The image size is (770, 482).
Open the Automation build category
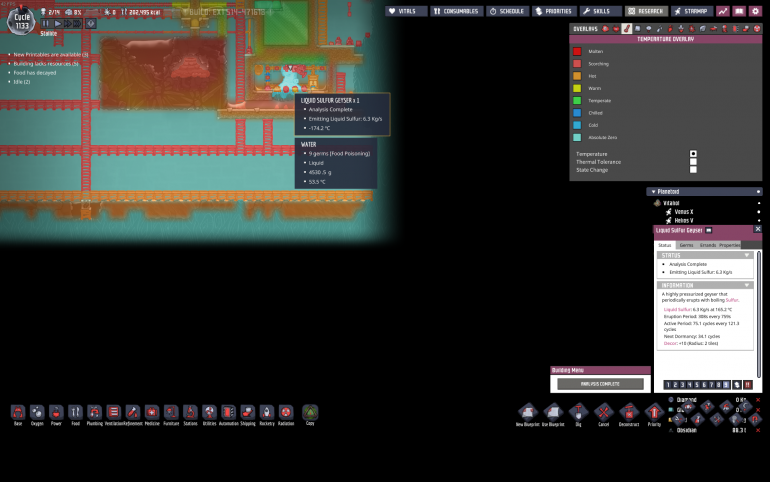[229, 413]
